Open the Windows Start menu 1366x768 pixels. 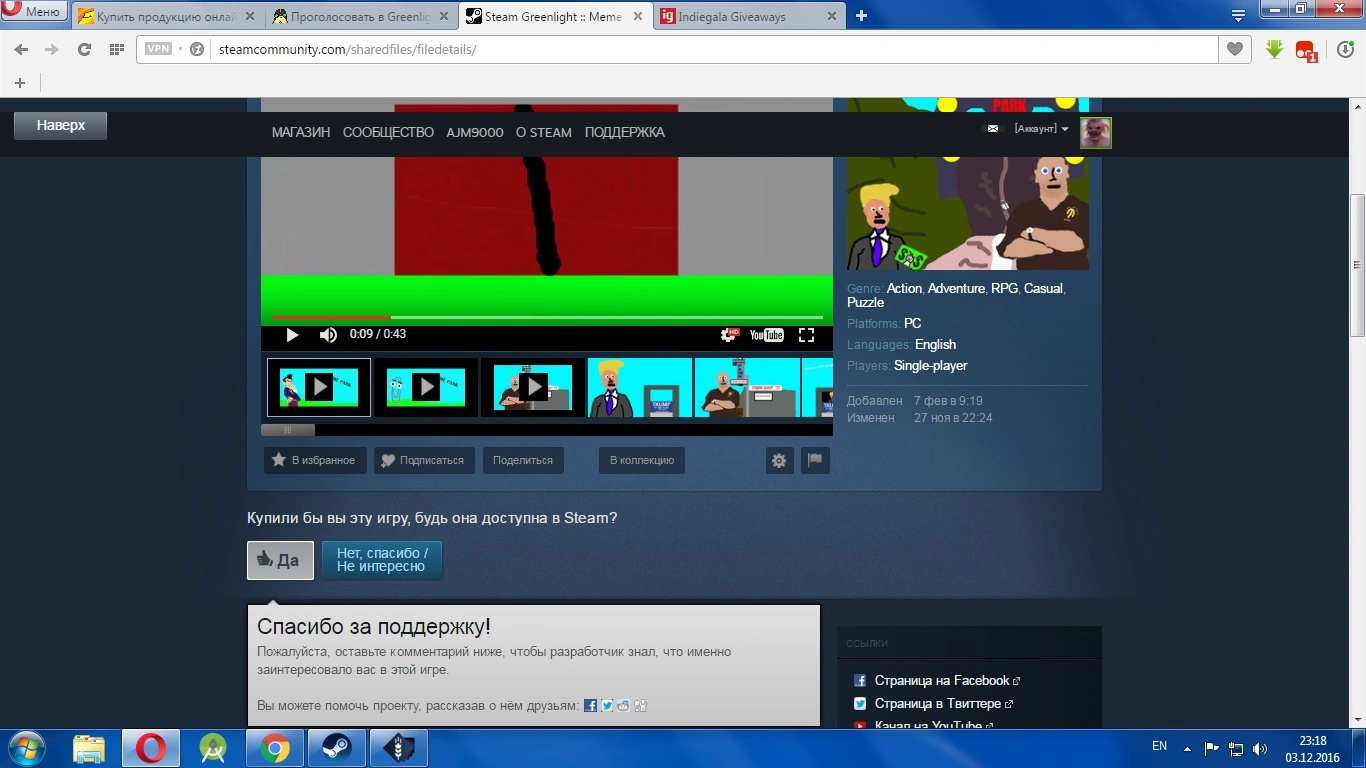[27, 748]
